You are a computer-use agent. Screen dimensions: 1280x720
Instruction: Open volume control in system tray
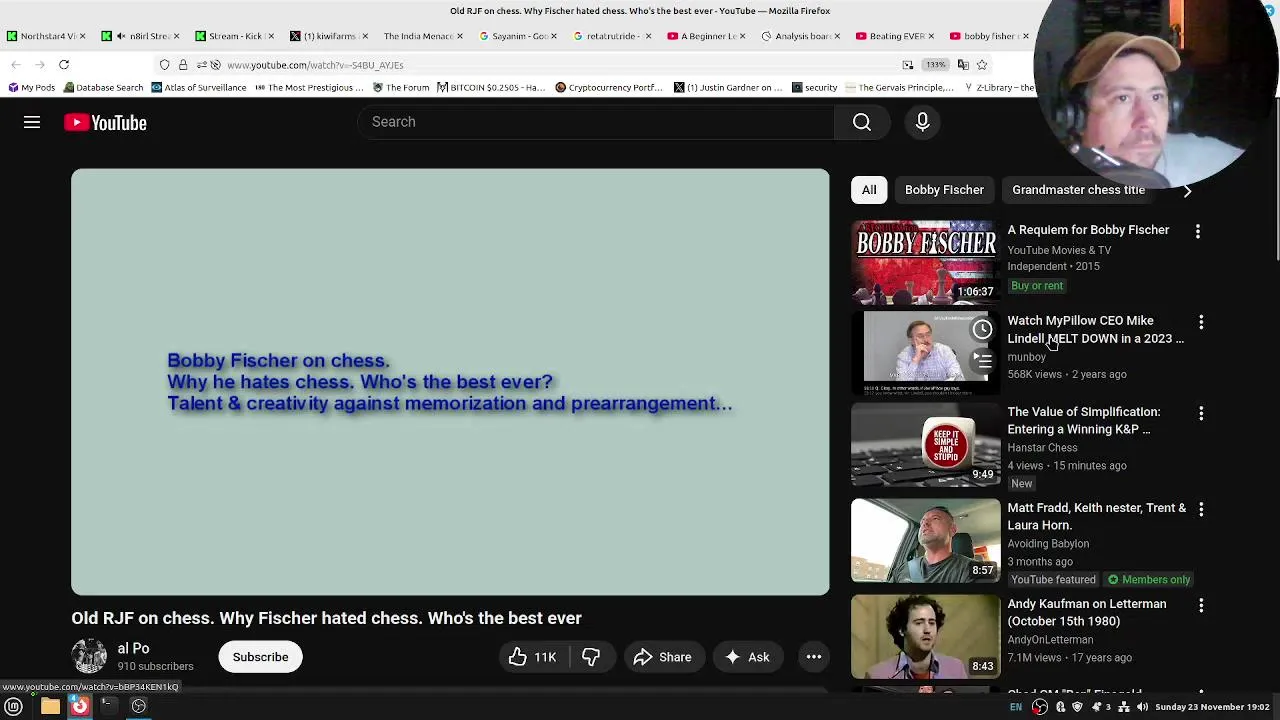pos(1142,707)
